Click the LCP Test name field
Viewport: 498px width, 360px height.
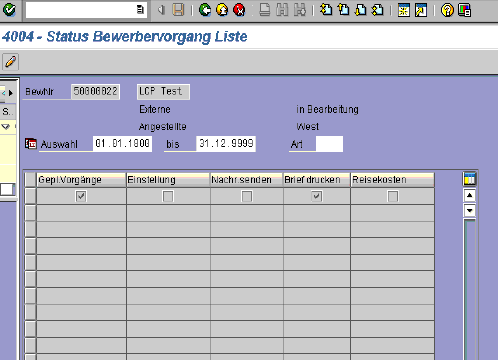tap(163, 92)
